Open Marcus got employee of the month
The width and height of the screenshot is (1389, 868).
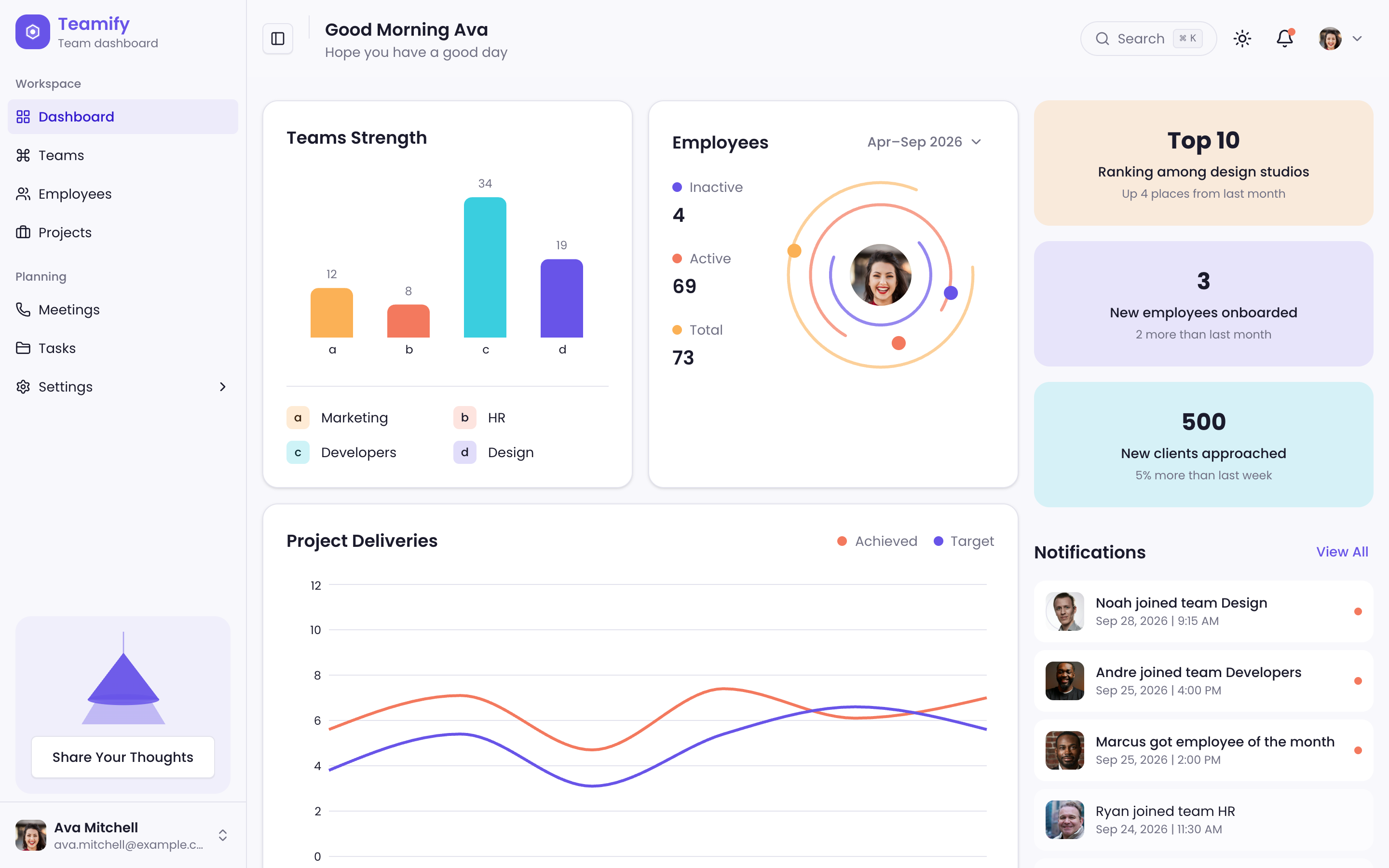point(1204,750)
